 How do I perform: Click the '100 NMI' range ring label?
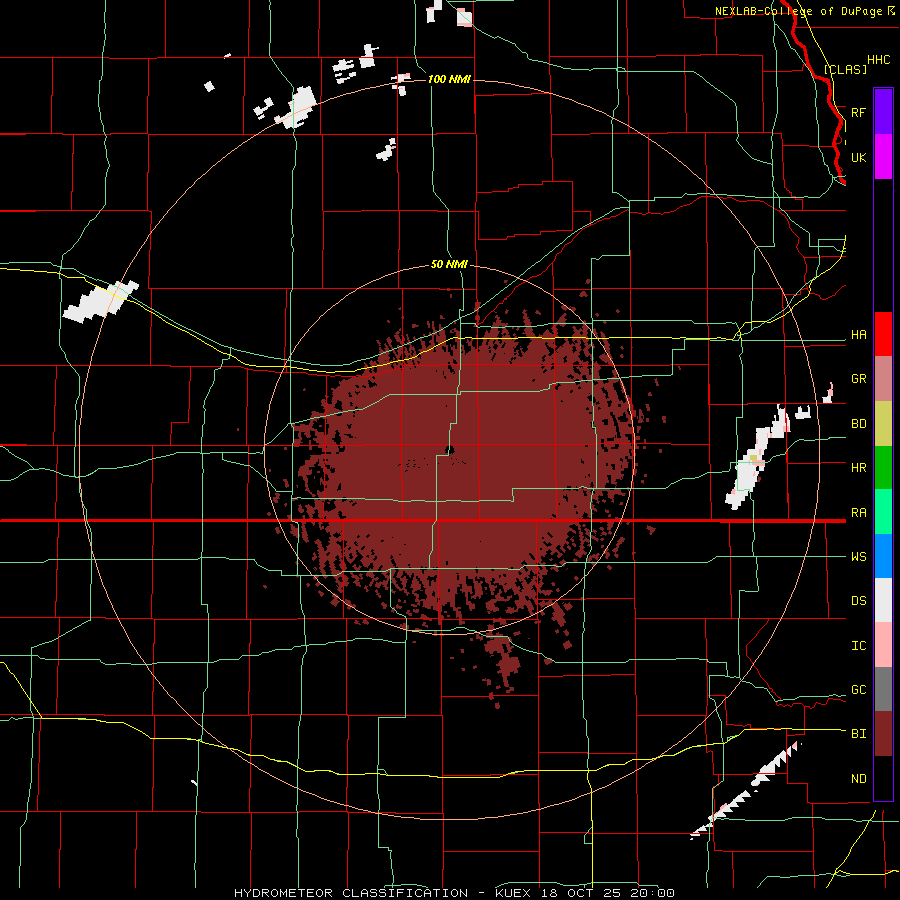[449, 79]
